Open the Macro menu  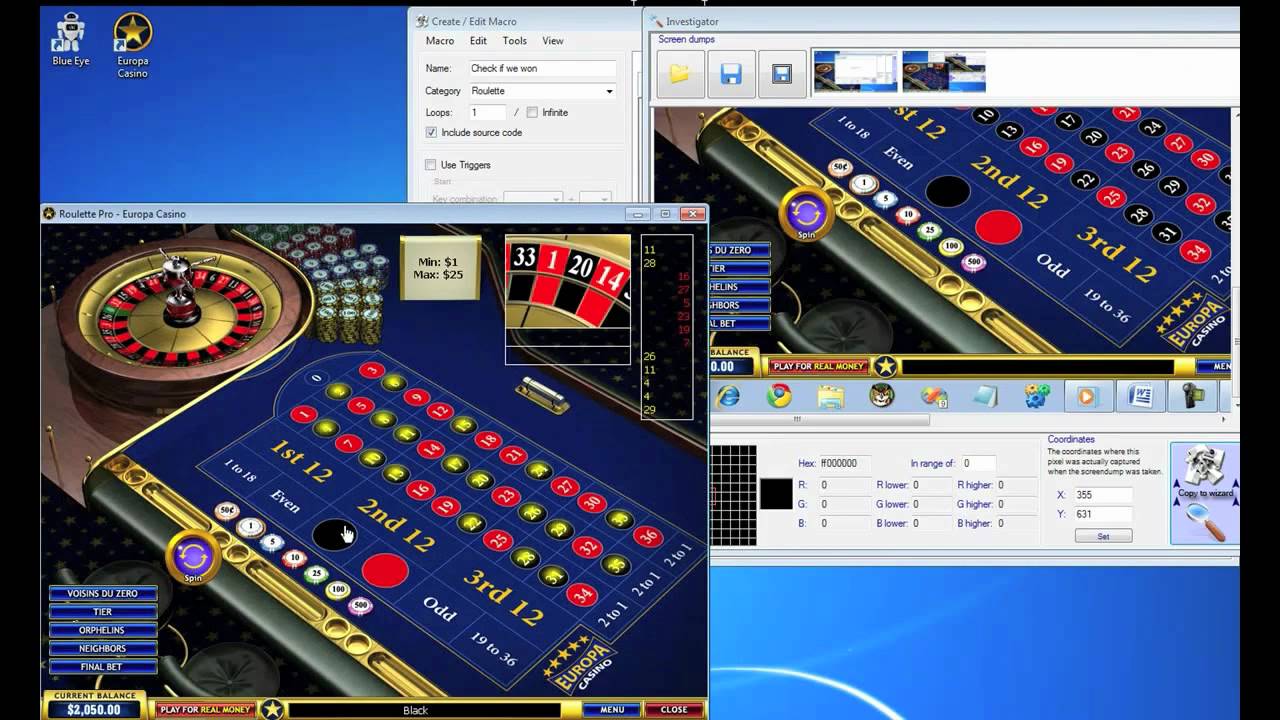click(x=440, y=41)
